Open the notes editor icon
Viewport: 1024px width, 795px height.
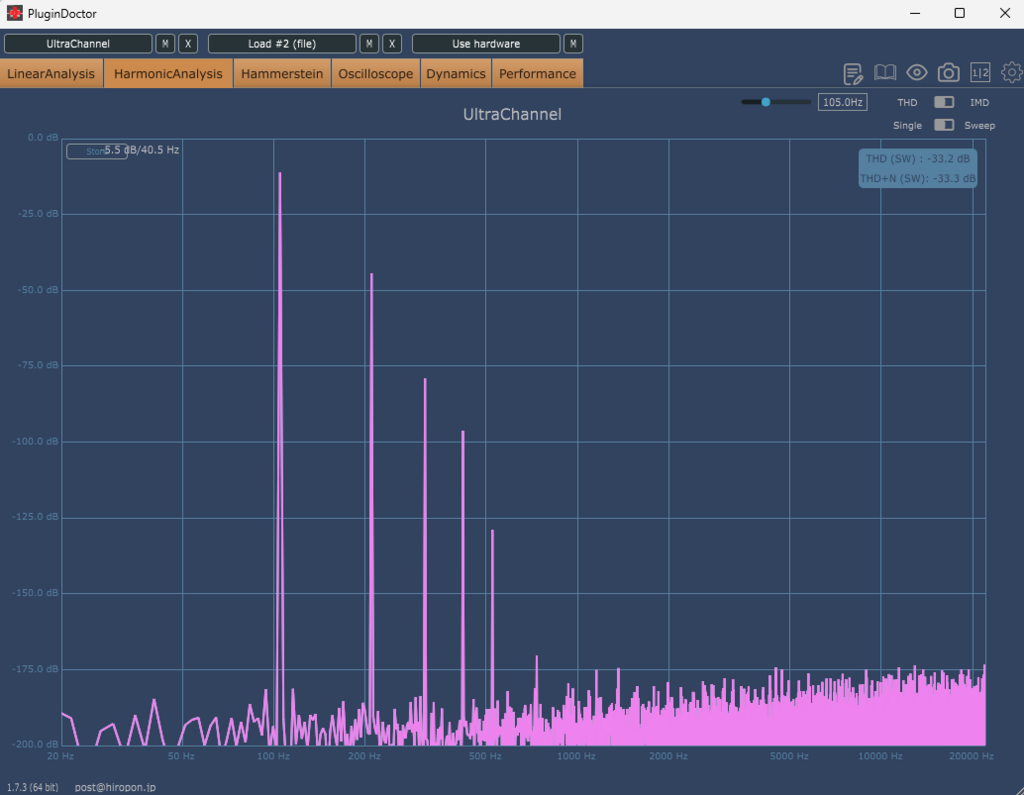[x=853, y=73]
